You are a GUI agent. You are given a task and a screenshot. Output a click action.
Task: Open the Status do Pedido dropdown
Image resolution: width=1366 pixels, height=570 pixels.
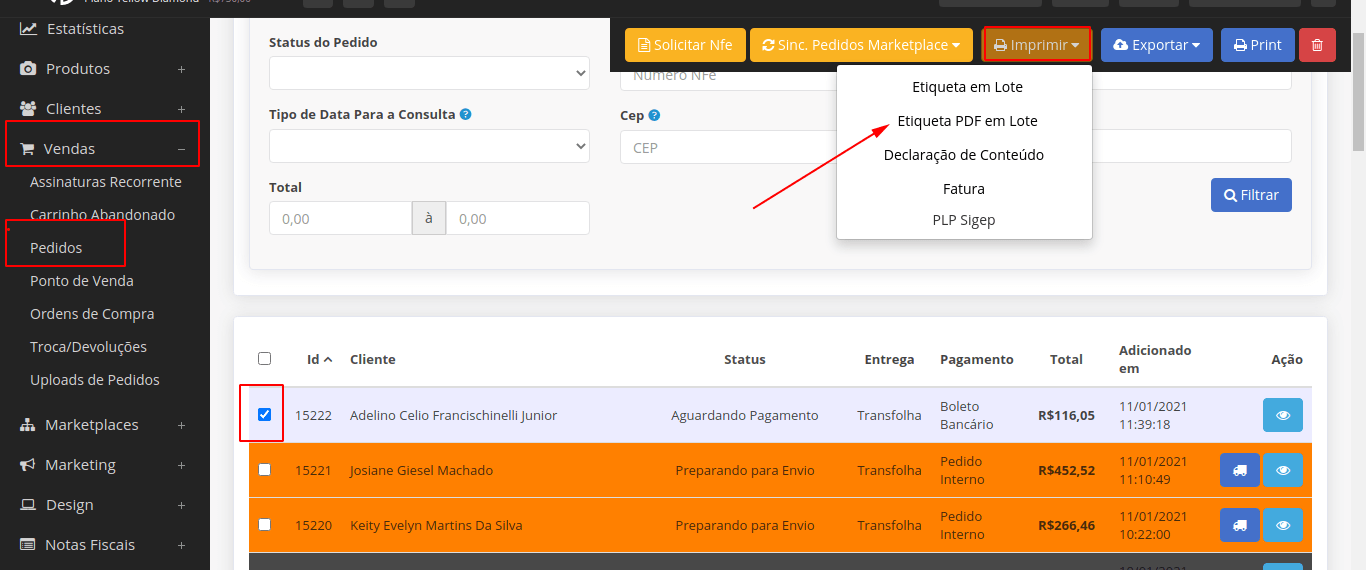[429, 73]
